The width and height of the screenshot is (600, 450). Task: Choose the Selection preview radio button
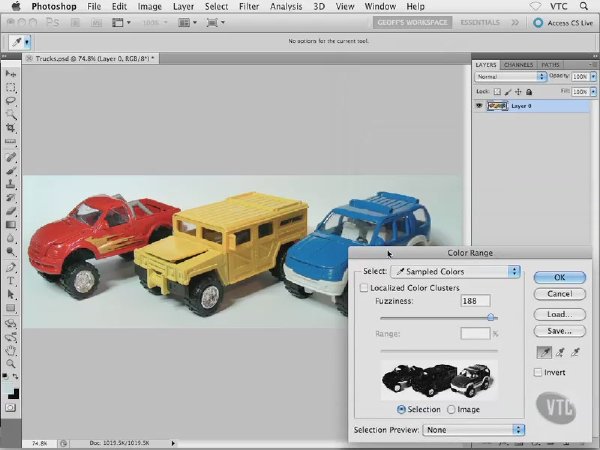point(401,409)
